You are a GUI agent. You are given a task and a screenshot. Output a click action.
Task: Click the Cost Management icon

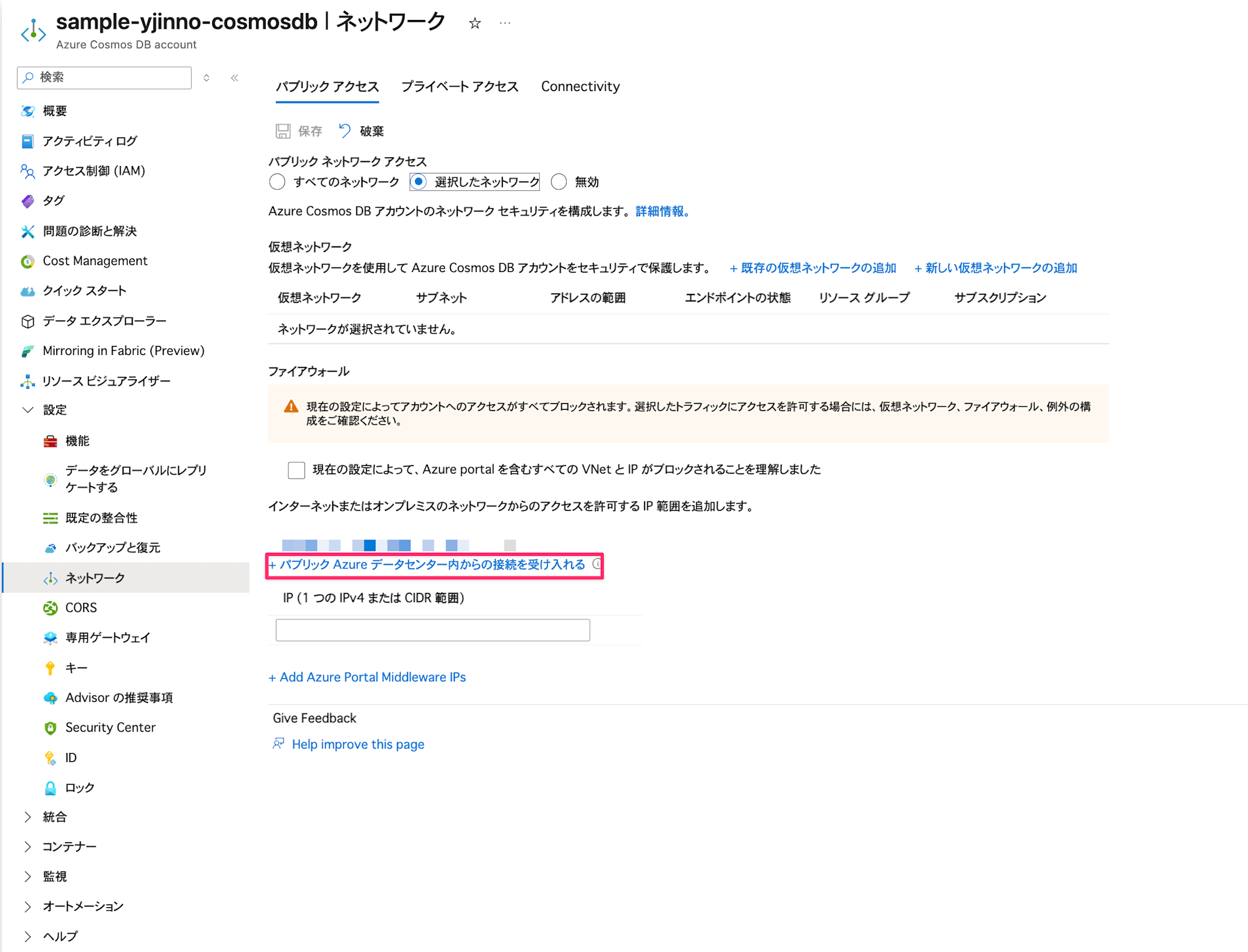pos(27,261)
